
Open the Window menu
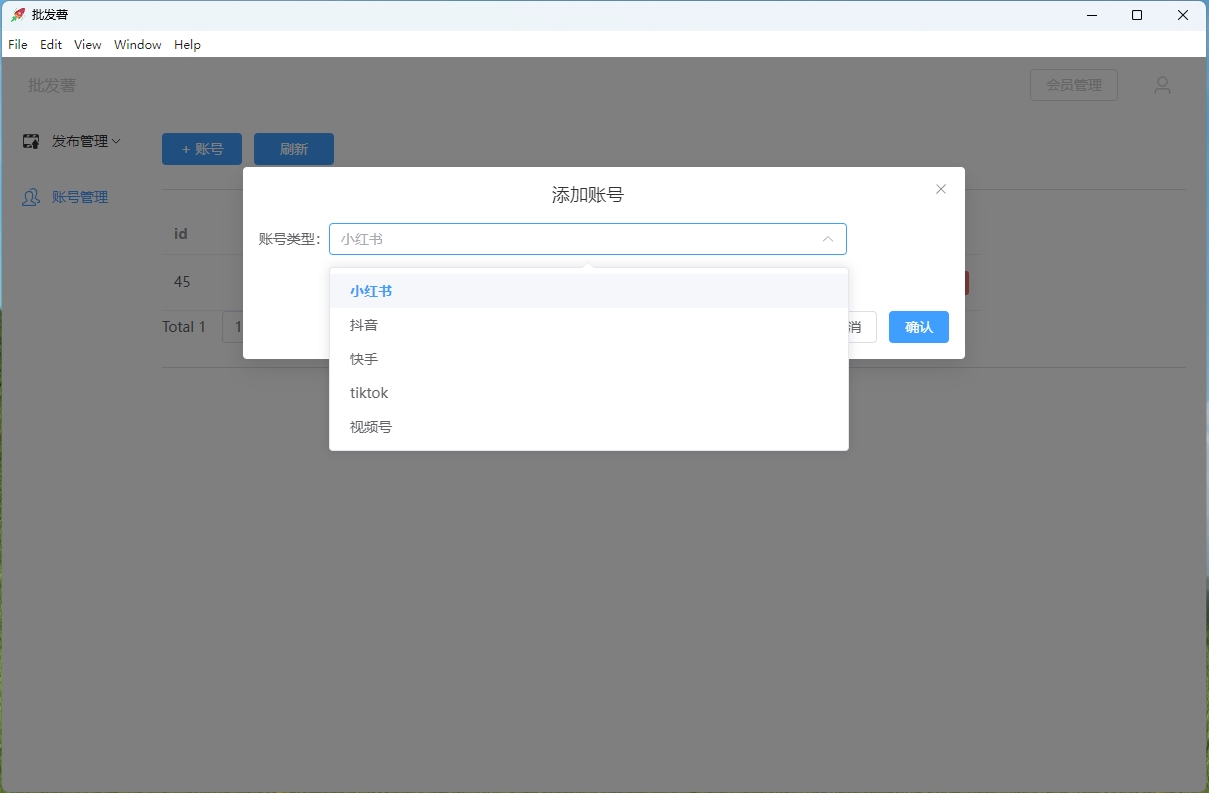(138, 45)
